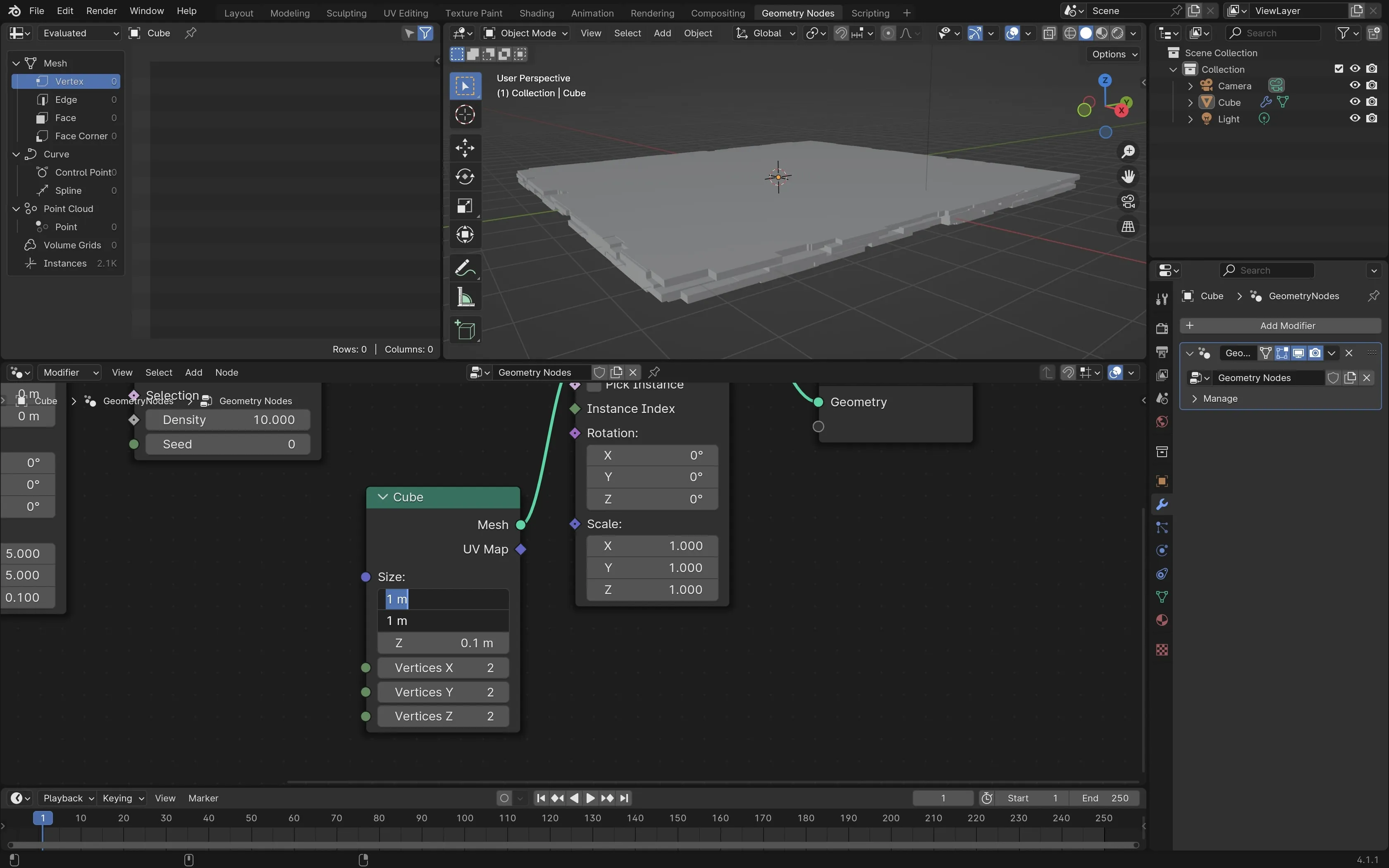
Task: Open the Render menu
Action: [x=101, y=11]
